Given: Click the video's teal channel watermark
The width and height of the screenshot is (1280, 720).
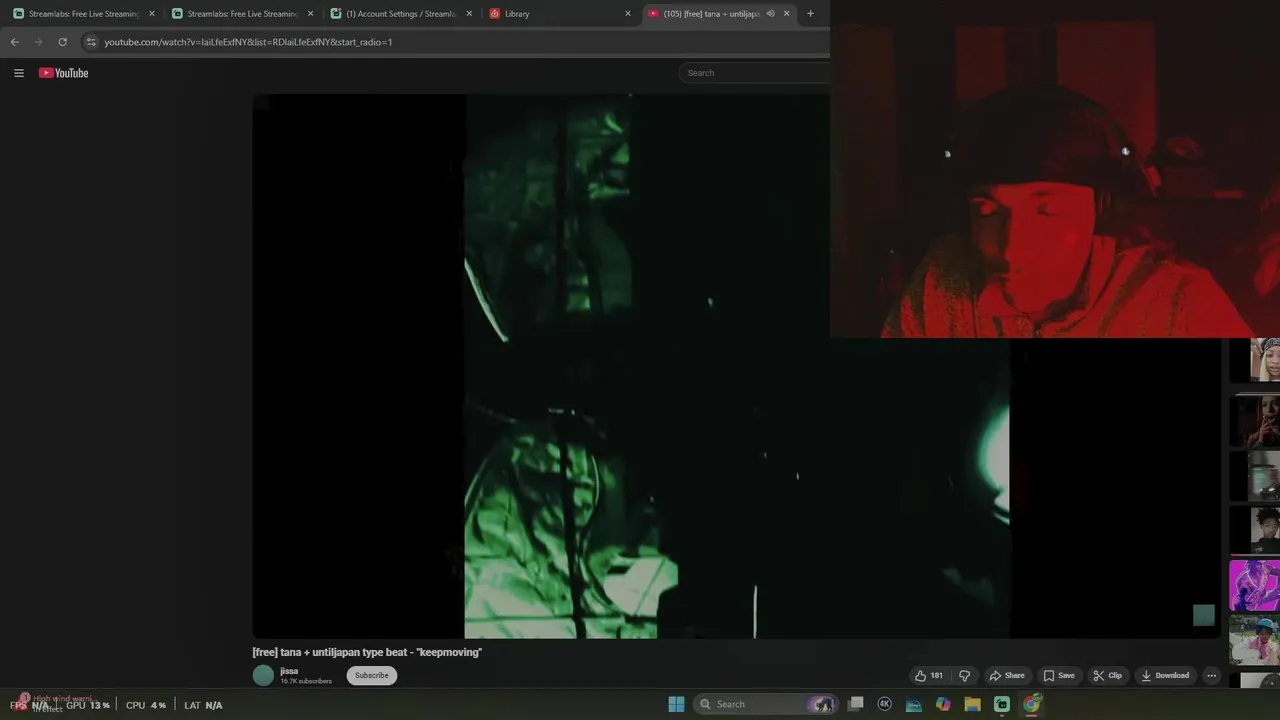Looking at the screenshot, I should [x=1203, y=615].
